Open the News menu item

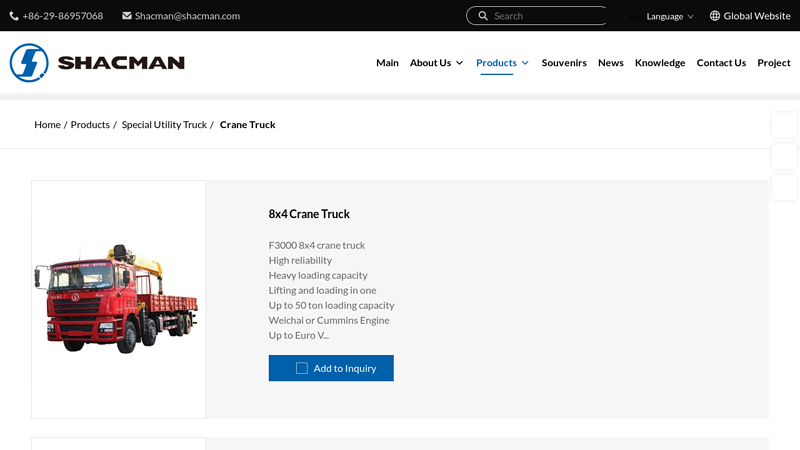tap(611, 63)
